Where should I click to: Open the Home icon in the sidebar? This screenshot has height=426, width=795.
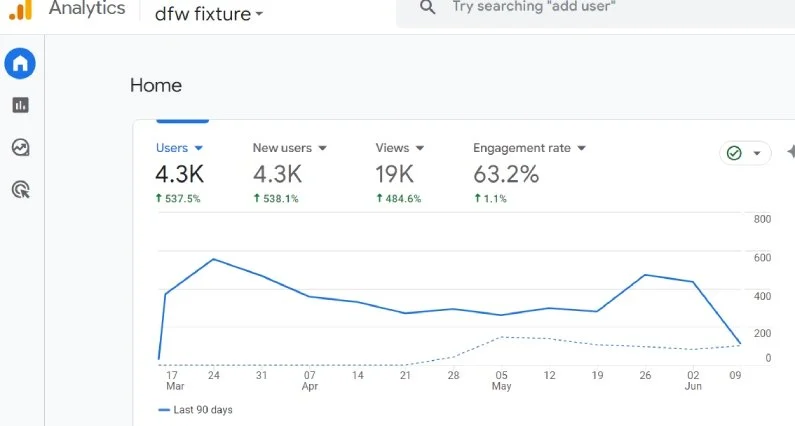(20, 63)
